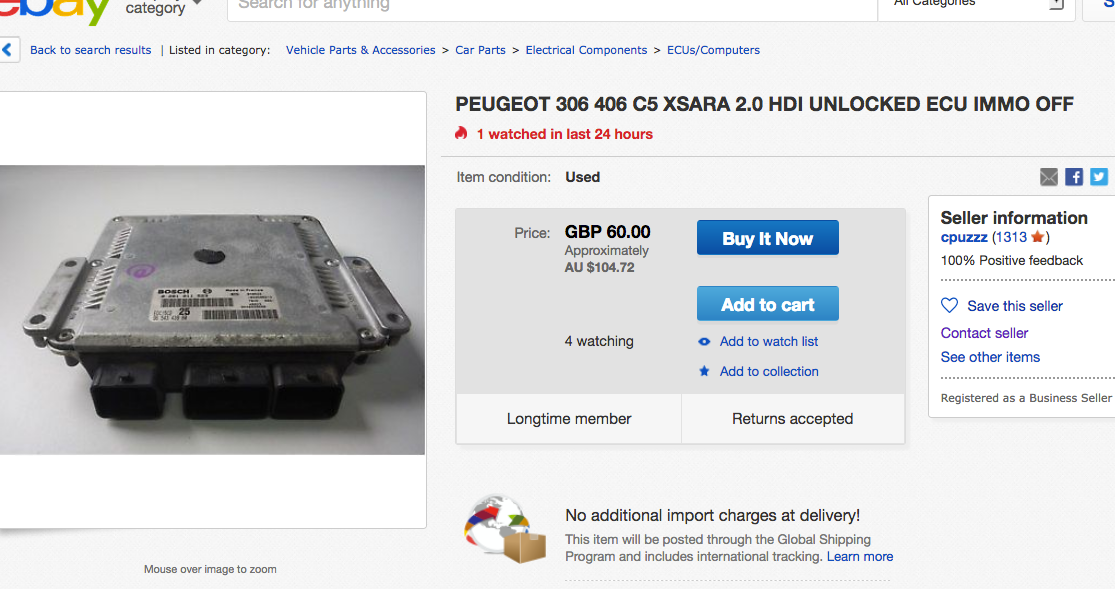Click the Bosch ECU product photo

[212, 310]
